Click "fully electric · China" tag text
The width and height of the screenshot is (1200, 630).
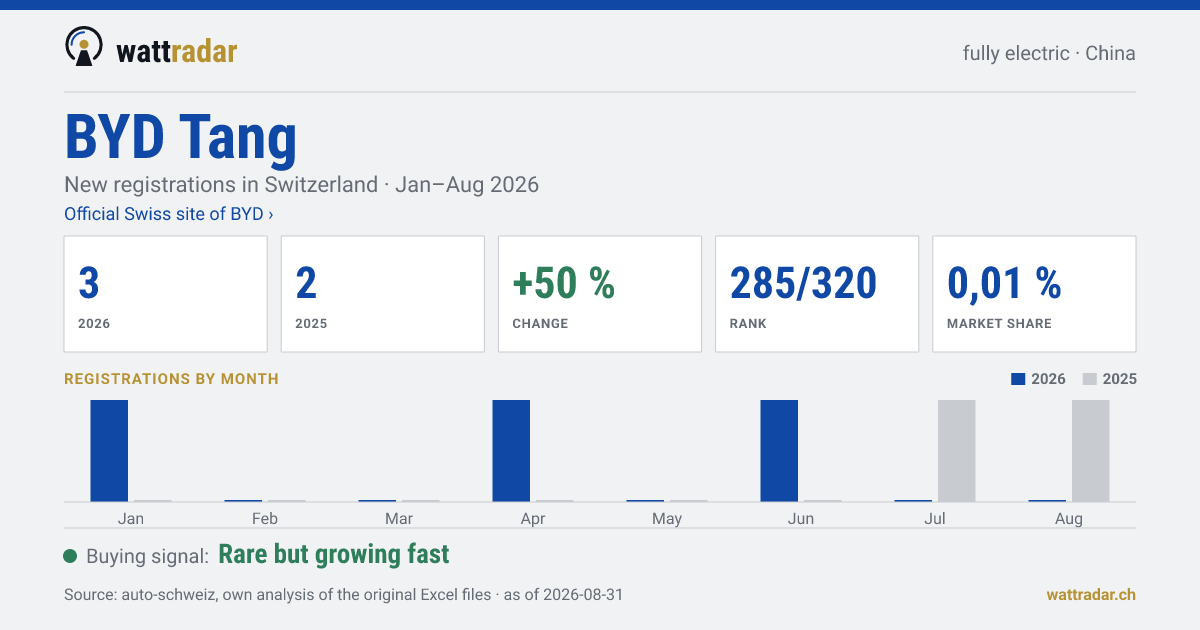1049,53
